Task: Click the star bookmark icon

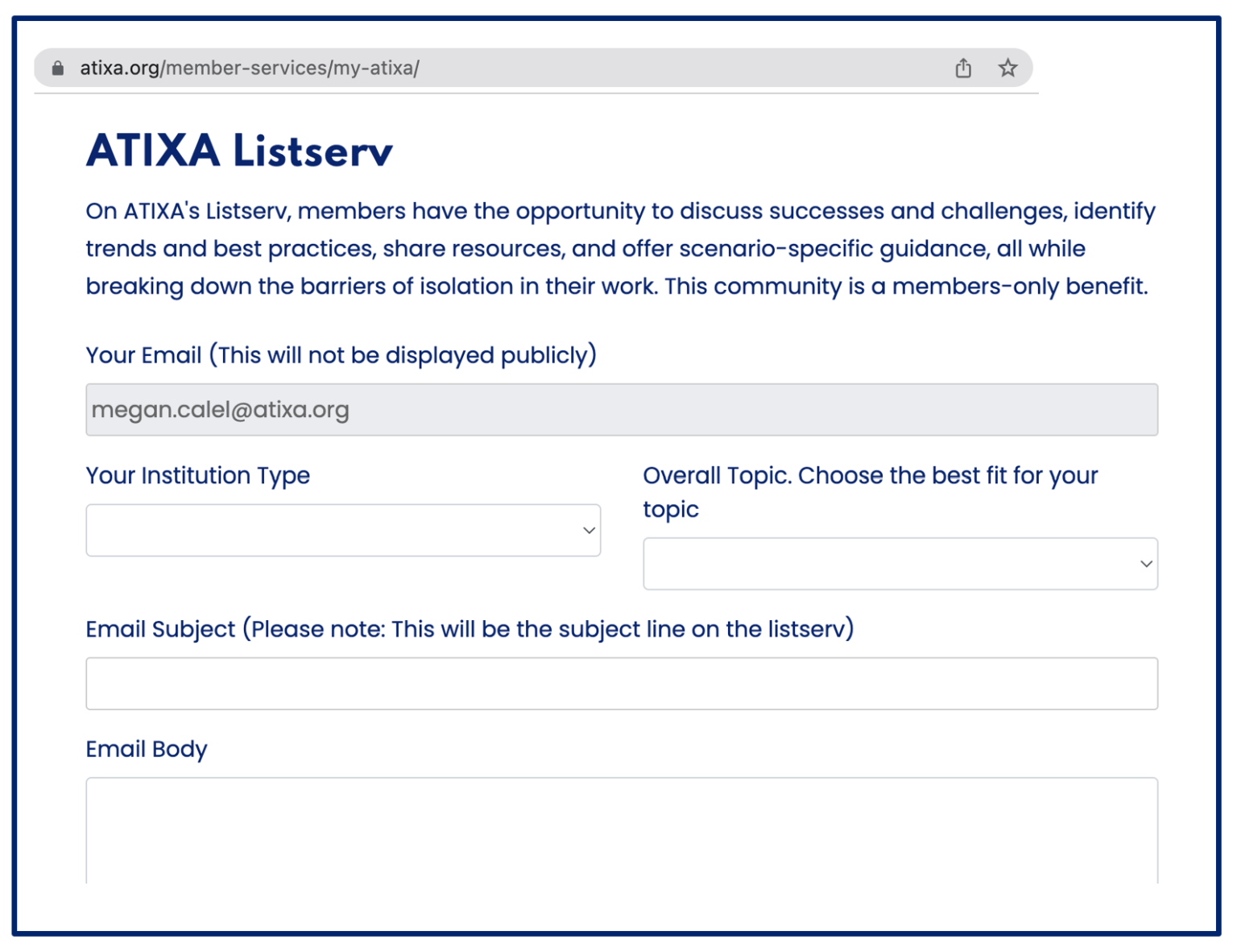Action: pyautogui.click(x=1007, y=68)
